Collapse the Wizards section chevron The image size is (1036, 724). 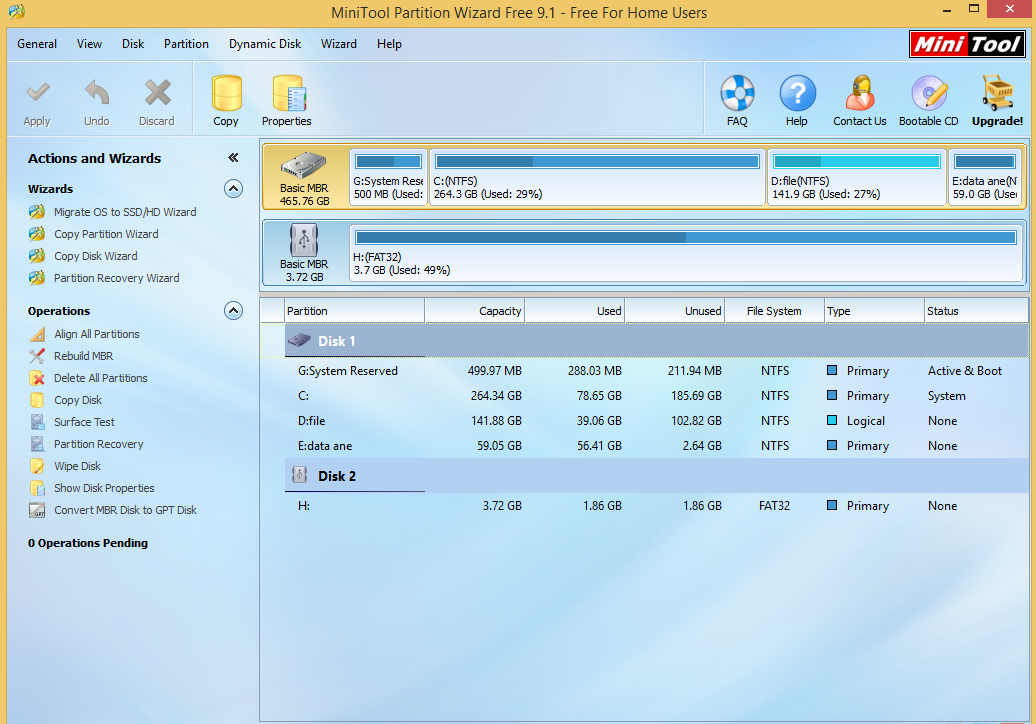tap(233, 189)
